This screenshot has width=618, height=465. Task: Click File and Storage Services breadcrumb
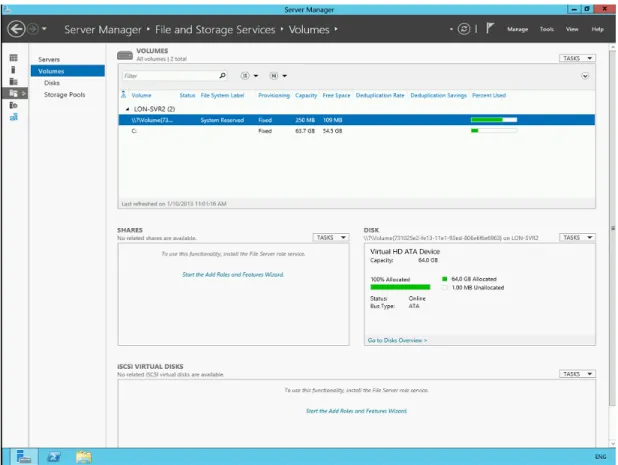[x=215, y=30]
